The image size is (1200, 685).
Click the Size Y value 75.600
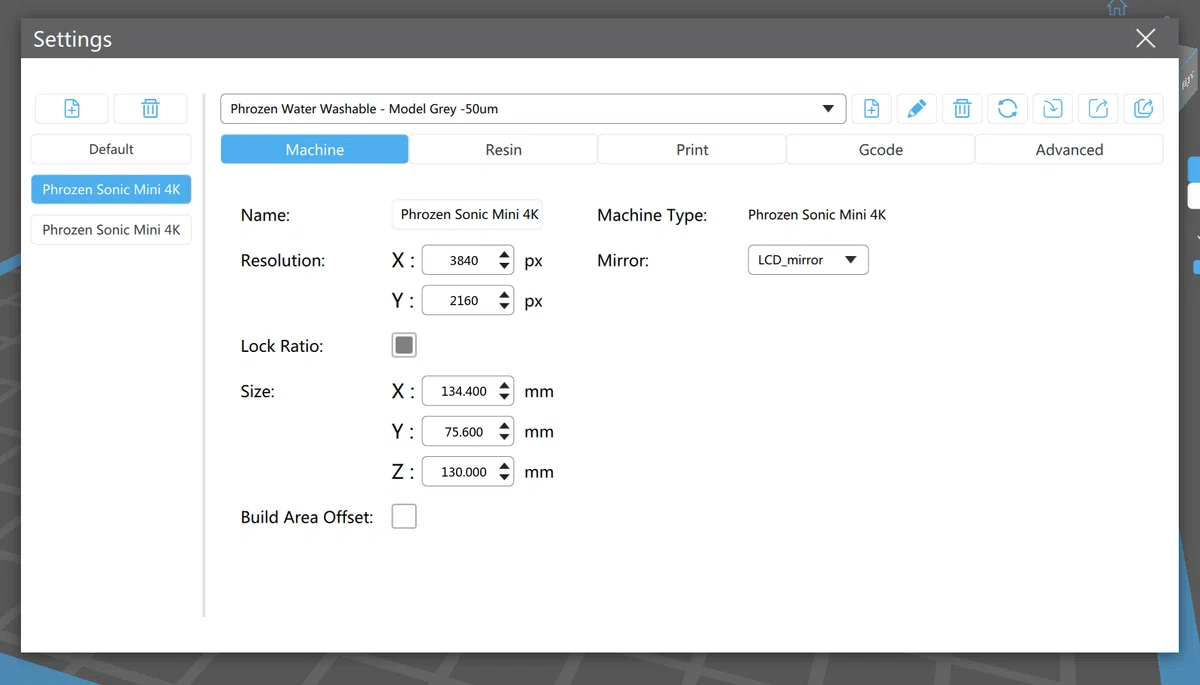tap(464, 432)
